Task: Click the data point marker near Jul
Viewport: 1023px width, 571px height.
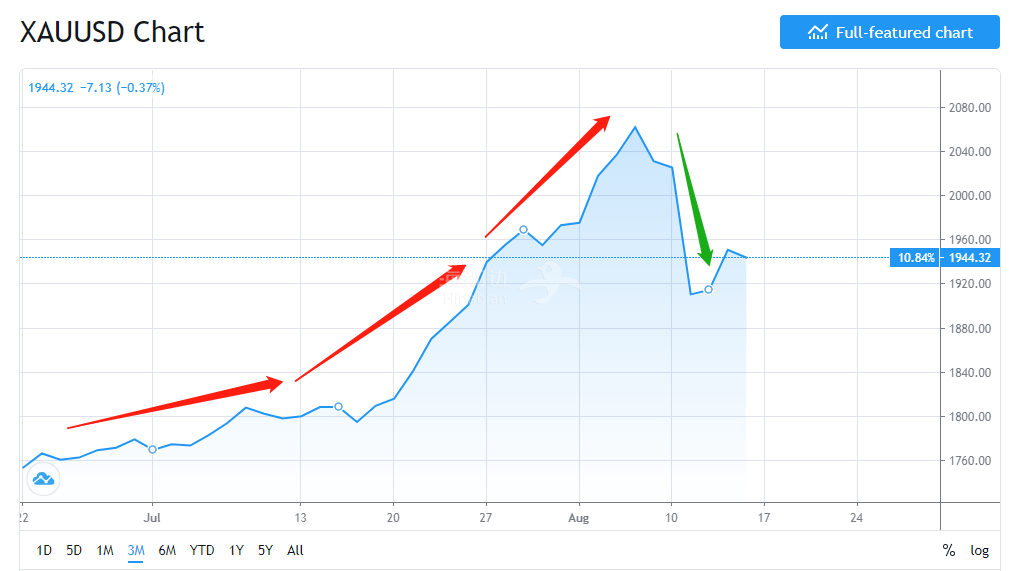Action: [x=152, y=450]
